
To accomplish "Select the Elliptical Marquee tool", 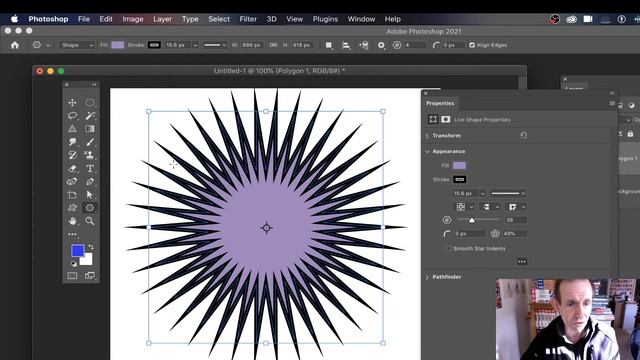I will [x=90, y=102].
